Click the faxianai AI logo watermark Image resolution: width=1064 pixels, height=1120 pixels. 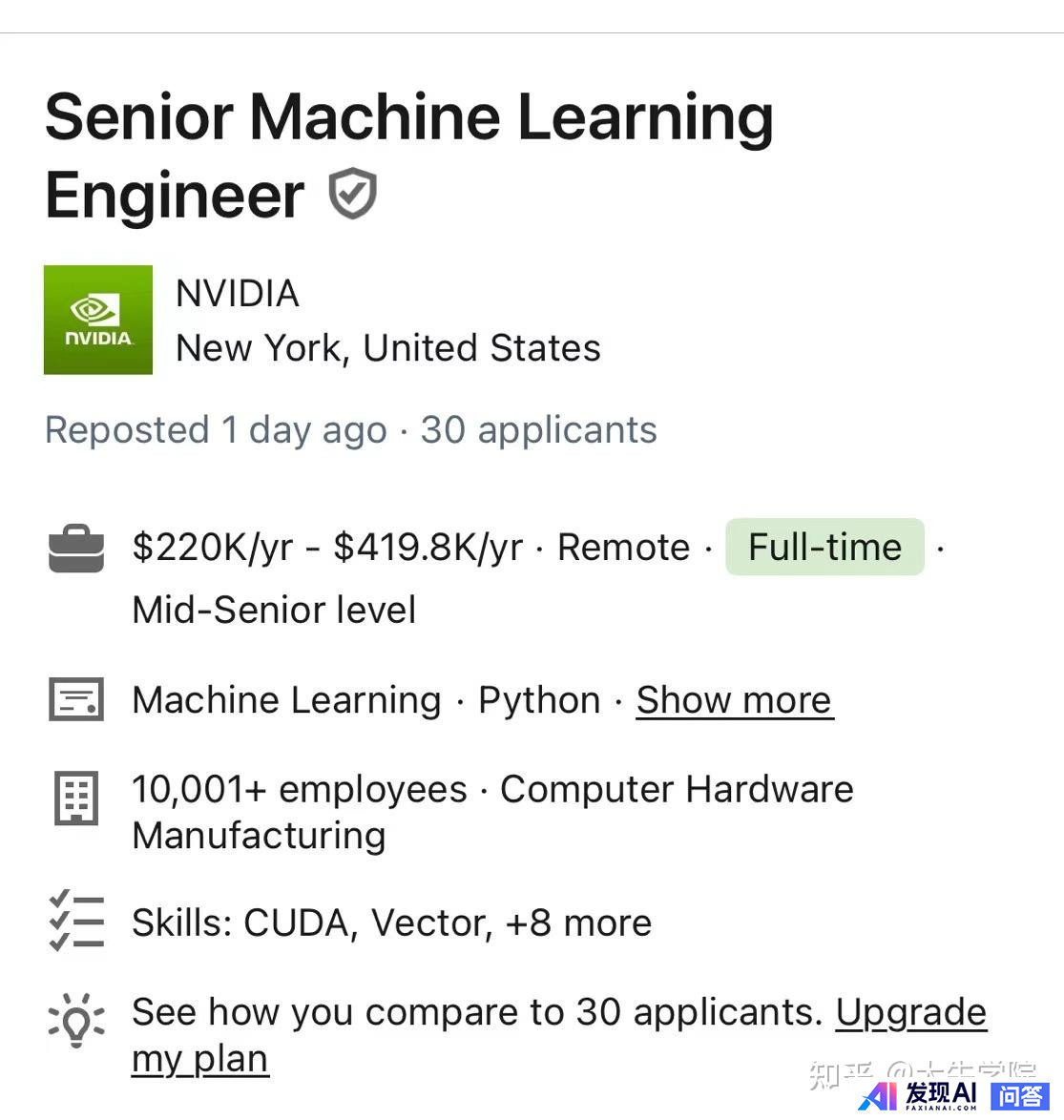[917, 1096]
